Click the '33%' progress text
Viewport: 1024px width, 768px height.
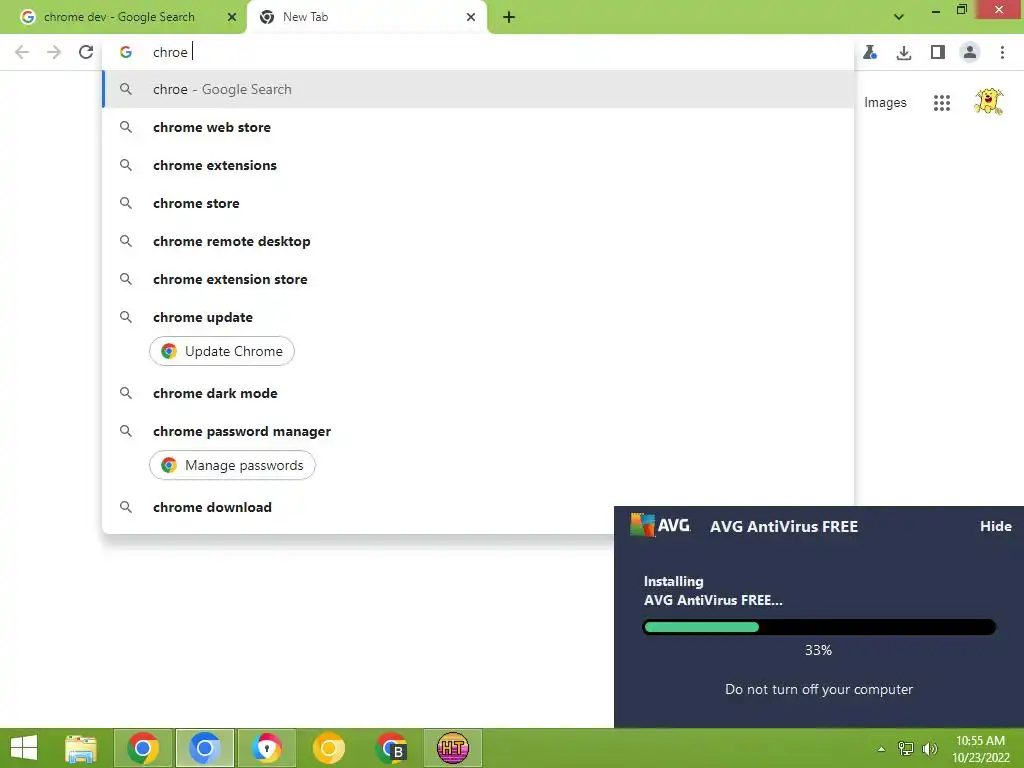pos(818,650)
